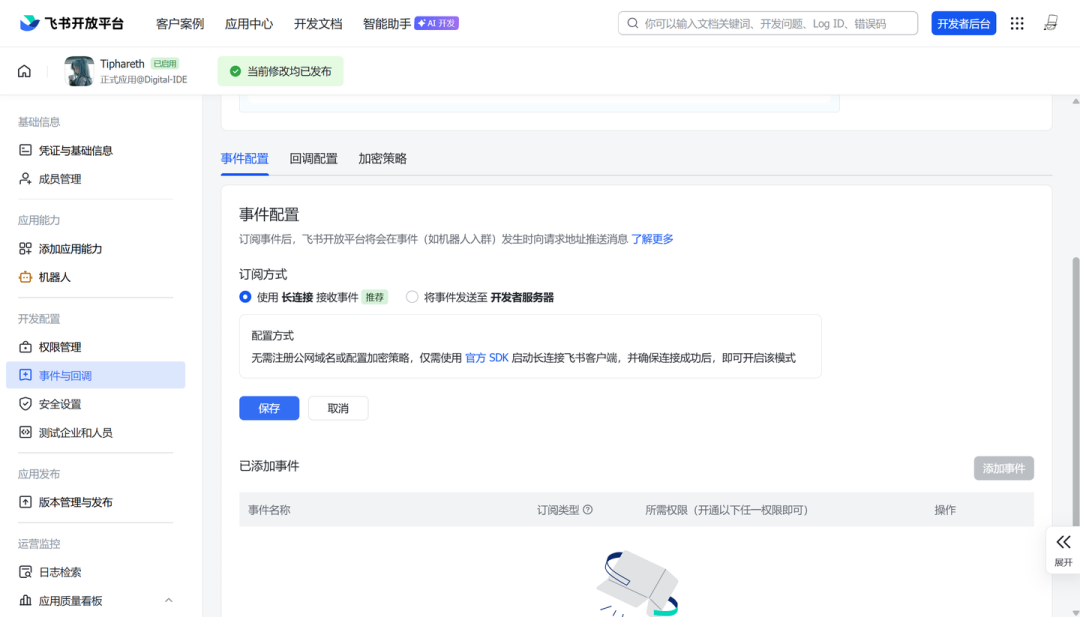Click the user profile icon at top right
The image size is (1080, 617).
[x=1050, y=23]
